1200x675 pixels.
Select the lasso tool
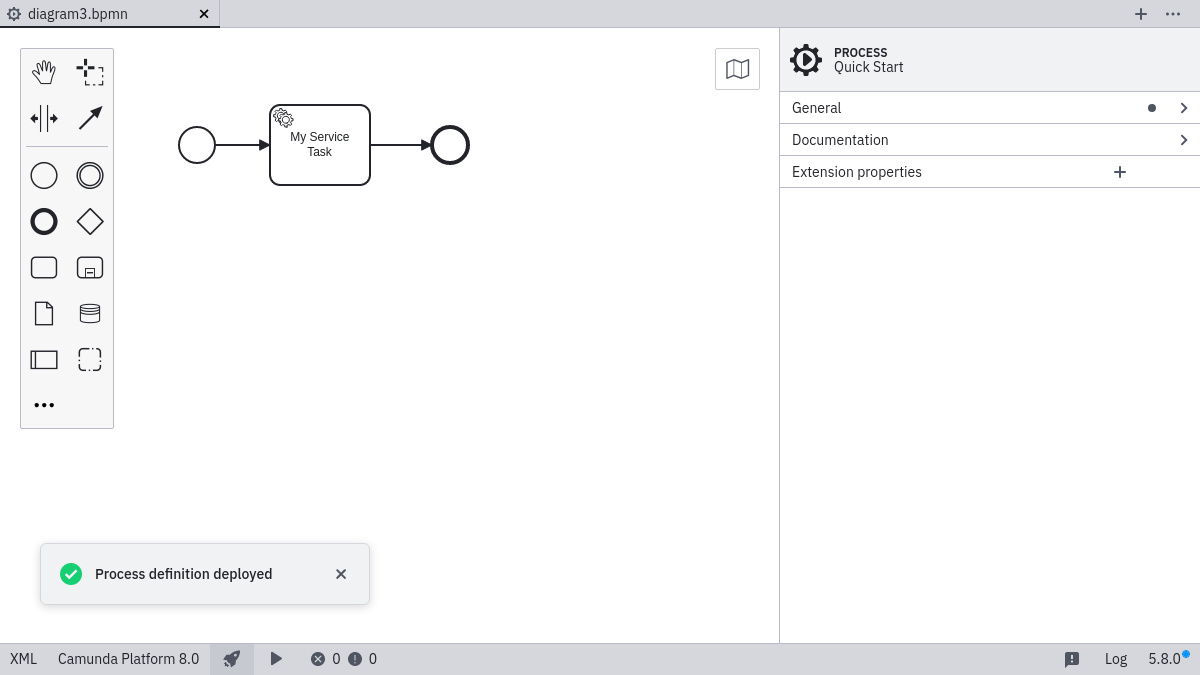click(x=90, y=72)
